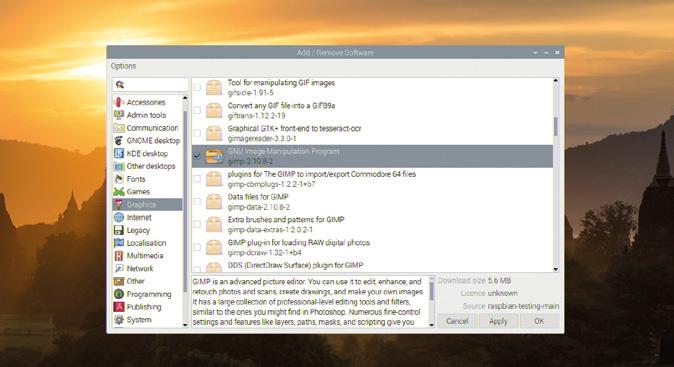
Task: Choose the KDE desktop category icon
Action: 119,153
